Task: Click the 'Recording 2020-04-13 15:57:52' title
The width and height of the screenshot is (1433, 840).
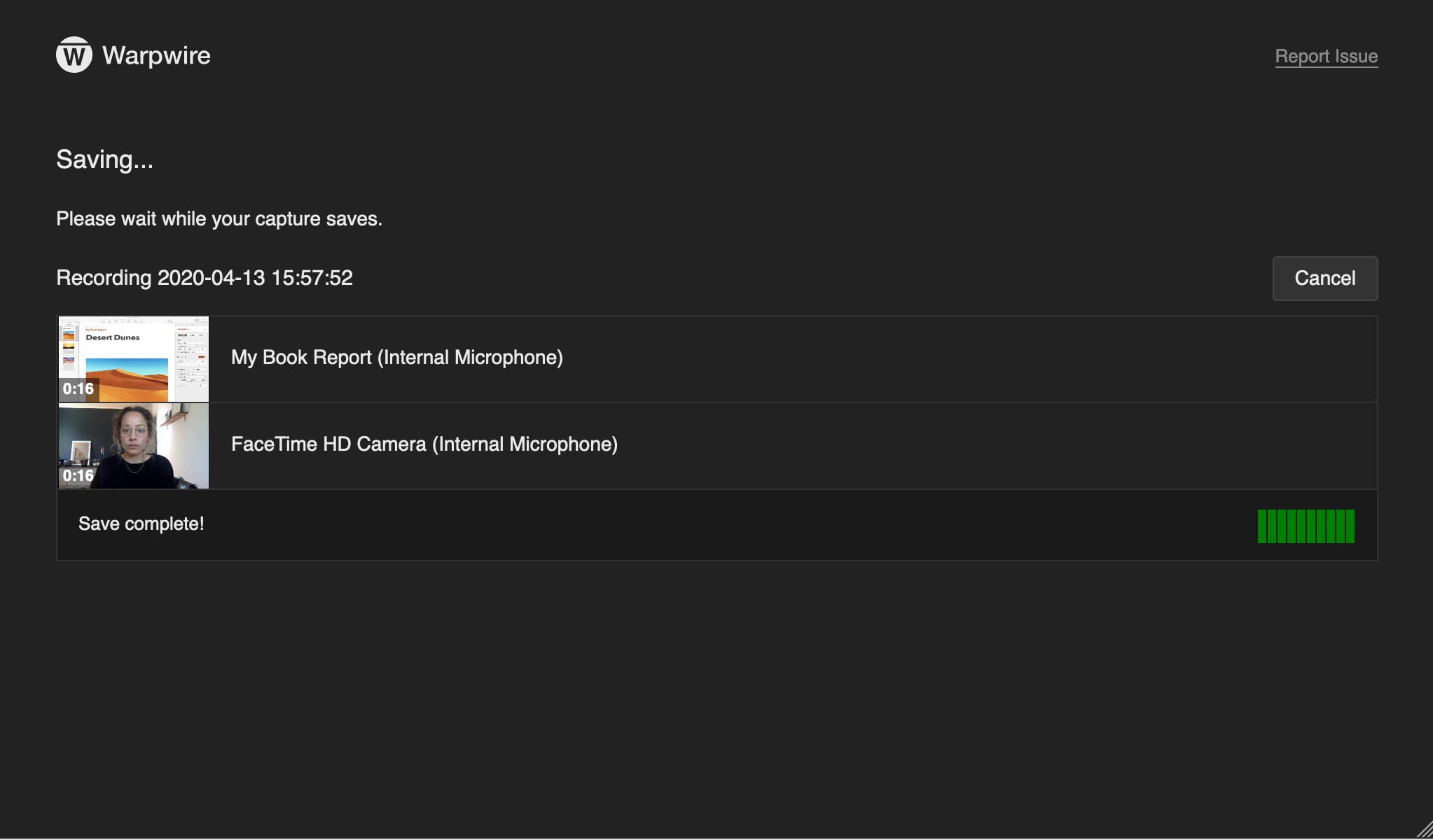Action: 205,278
